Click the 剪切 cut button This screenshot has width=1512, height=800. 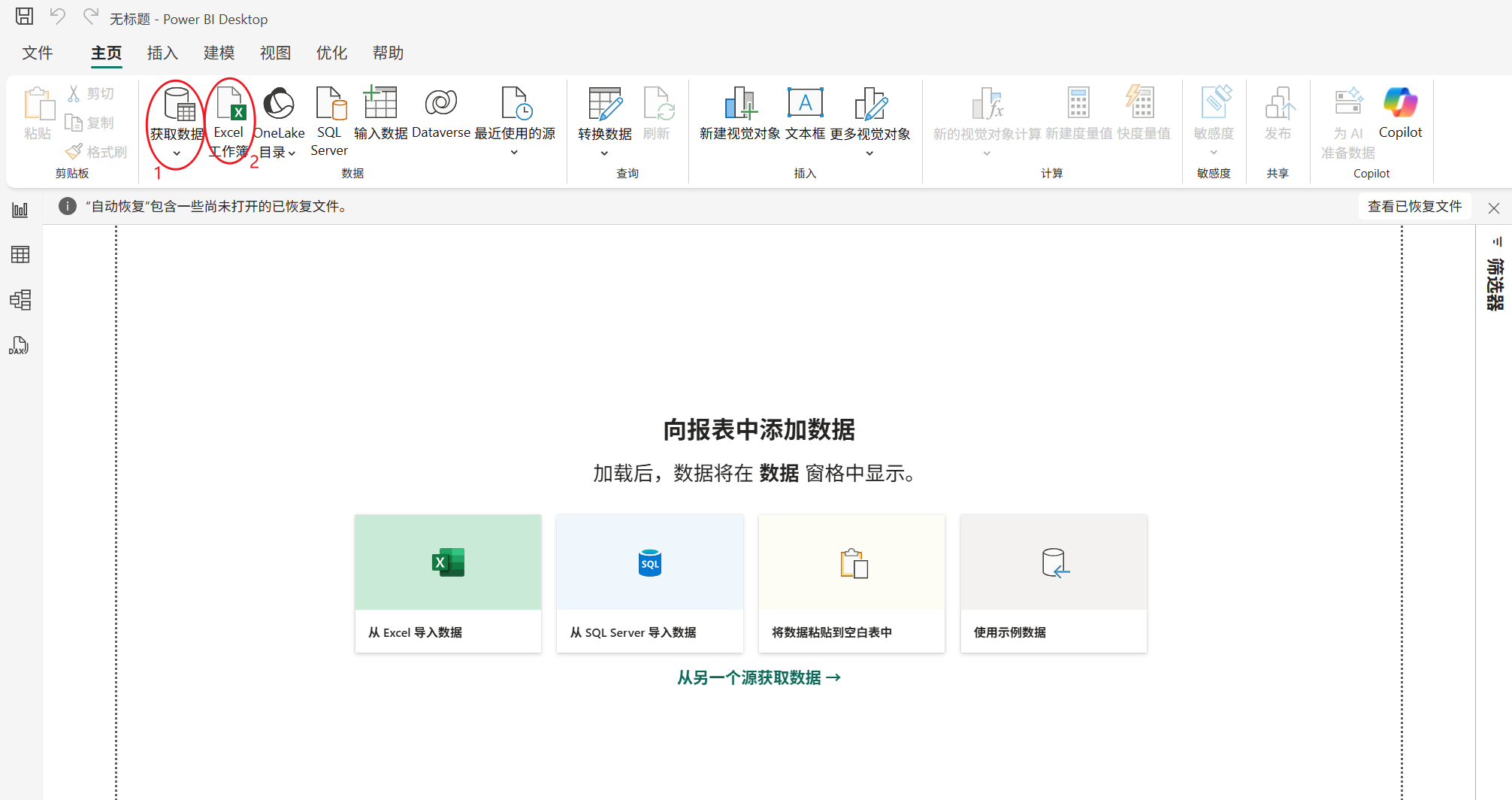click(91, 93)
